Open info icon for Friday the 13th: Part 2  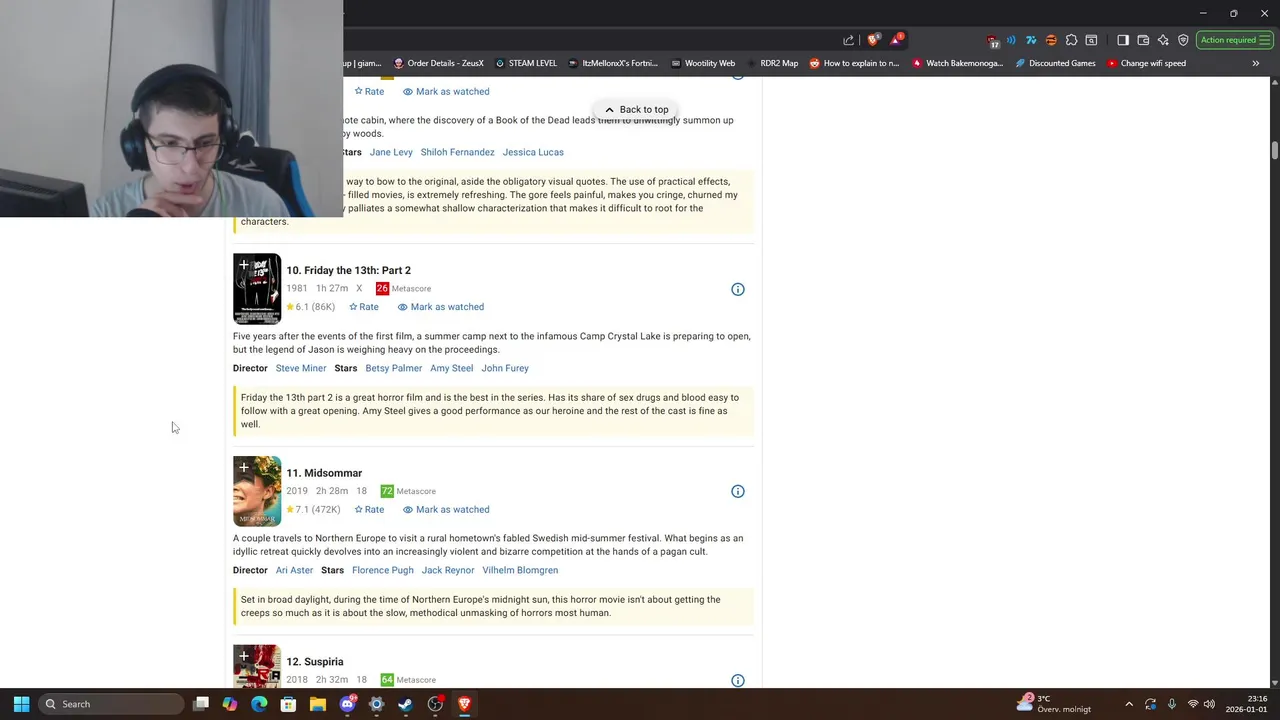[x=738, y=289]
